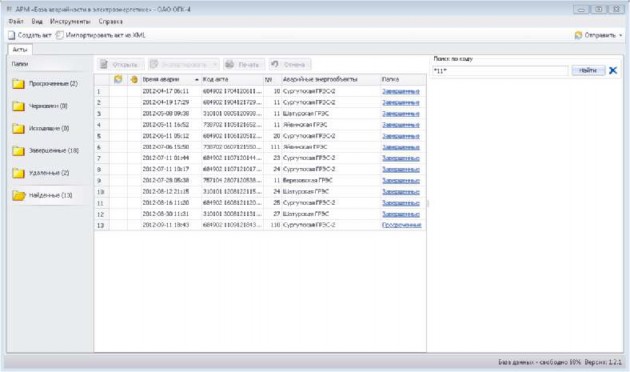Select the Завершенные (18) folder icon
Screen dimensions: 630x372
tap(18, 151)
